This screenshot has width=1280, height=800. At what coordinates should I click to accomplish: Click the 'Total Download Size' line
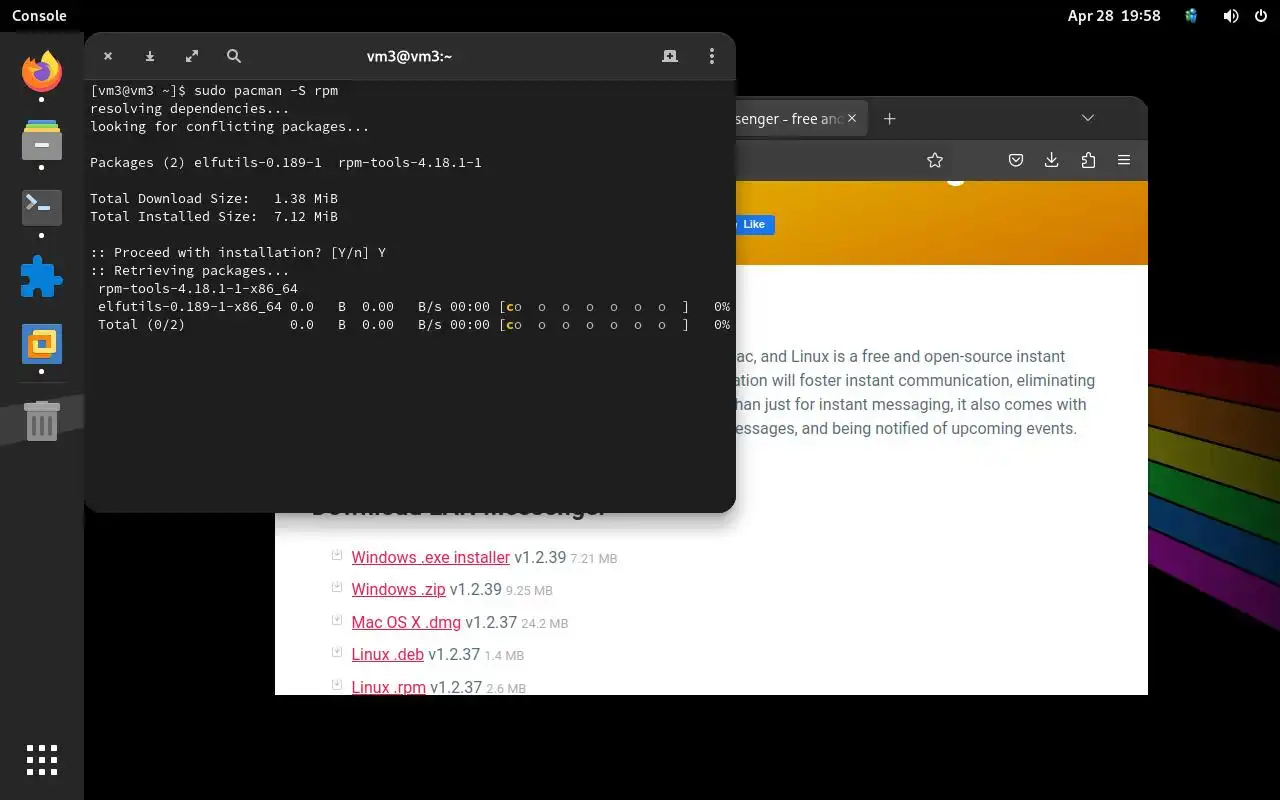click(x=214, y=198)
